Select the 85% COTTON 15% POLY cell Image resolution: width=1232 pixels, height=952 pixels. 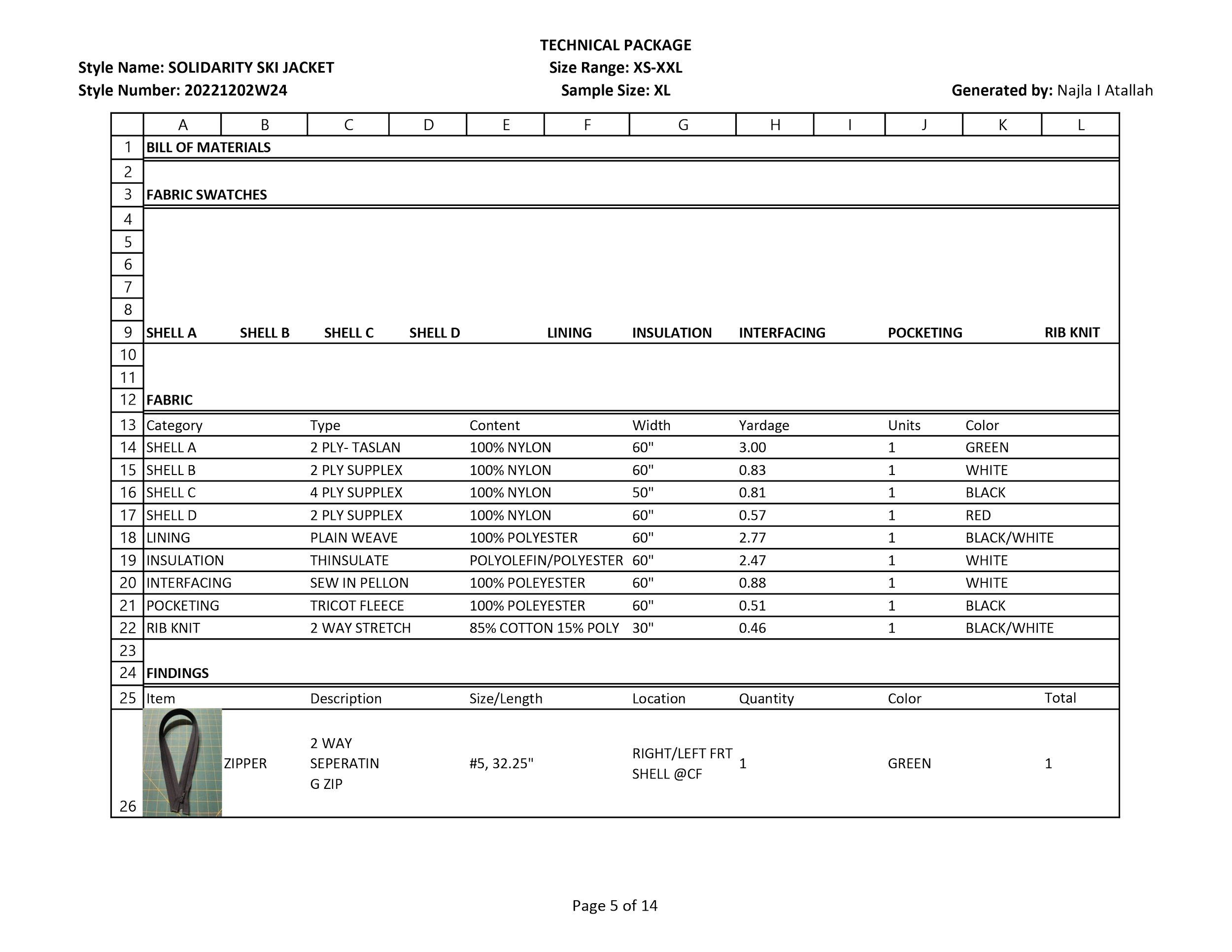coord(544,628)
